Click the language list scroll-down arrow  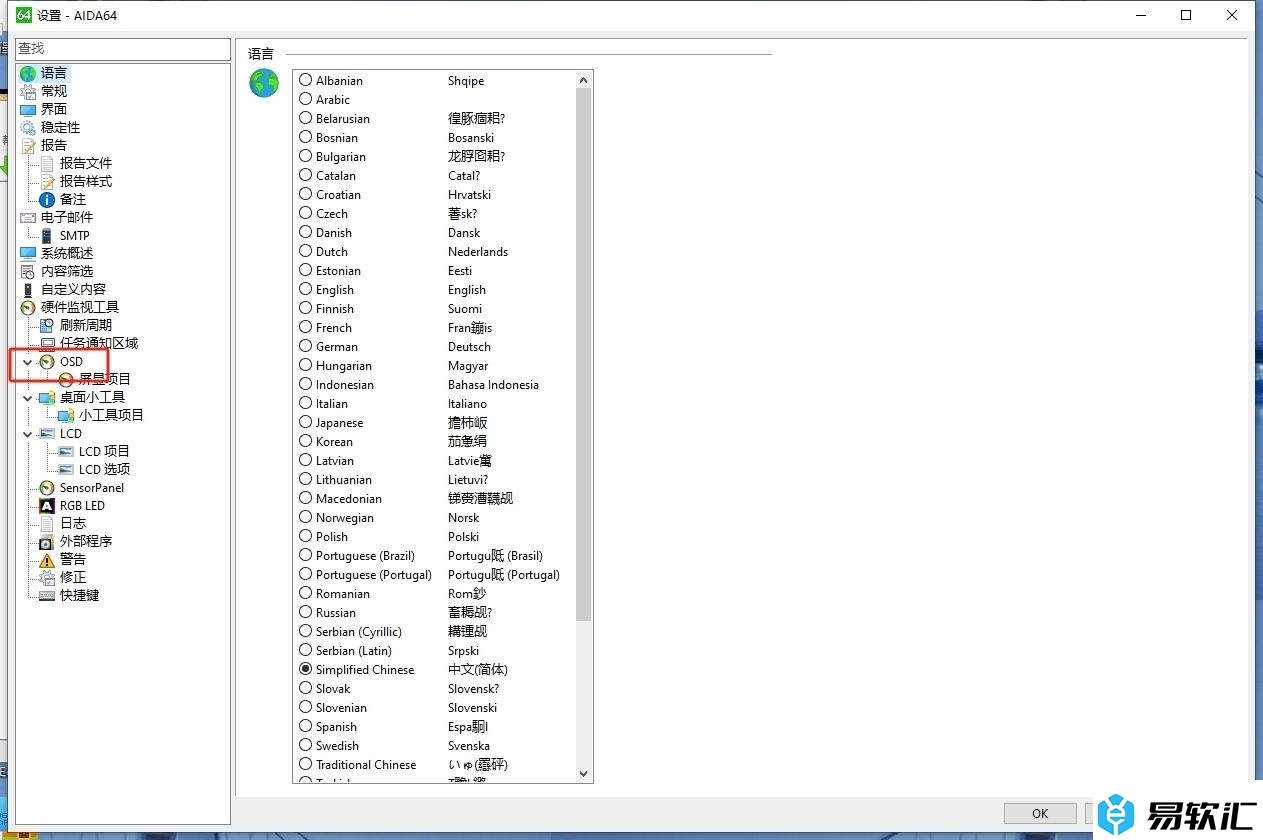tap(584, 774)
